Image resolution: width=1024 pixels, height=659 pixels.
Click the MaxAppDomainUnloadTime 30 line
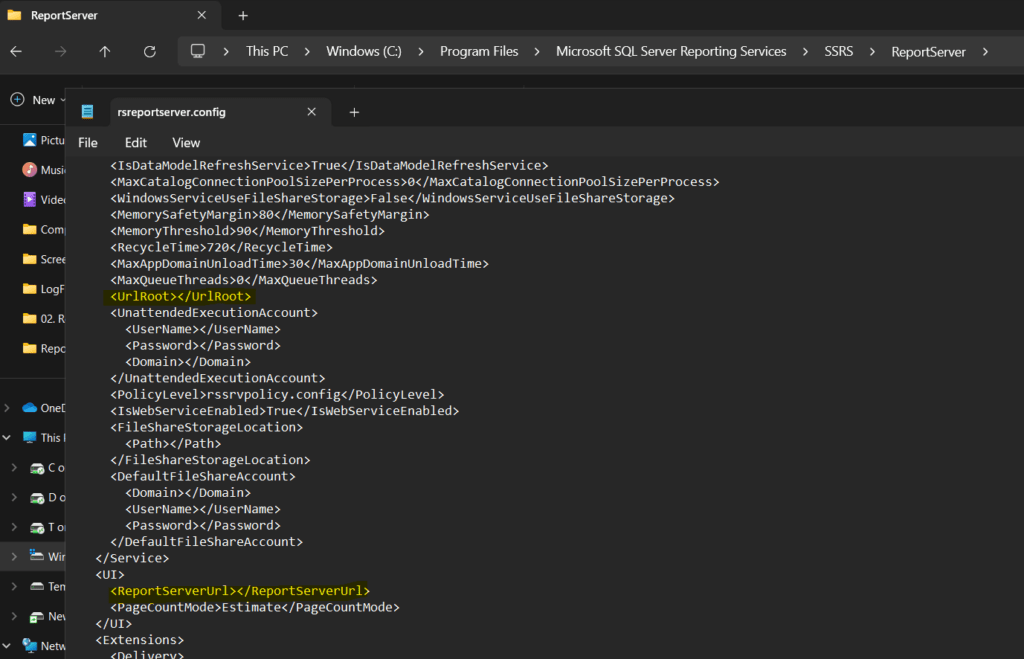tap(299, 264)
